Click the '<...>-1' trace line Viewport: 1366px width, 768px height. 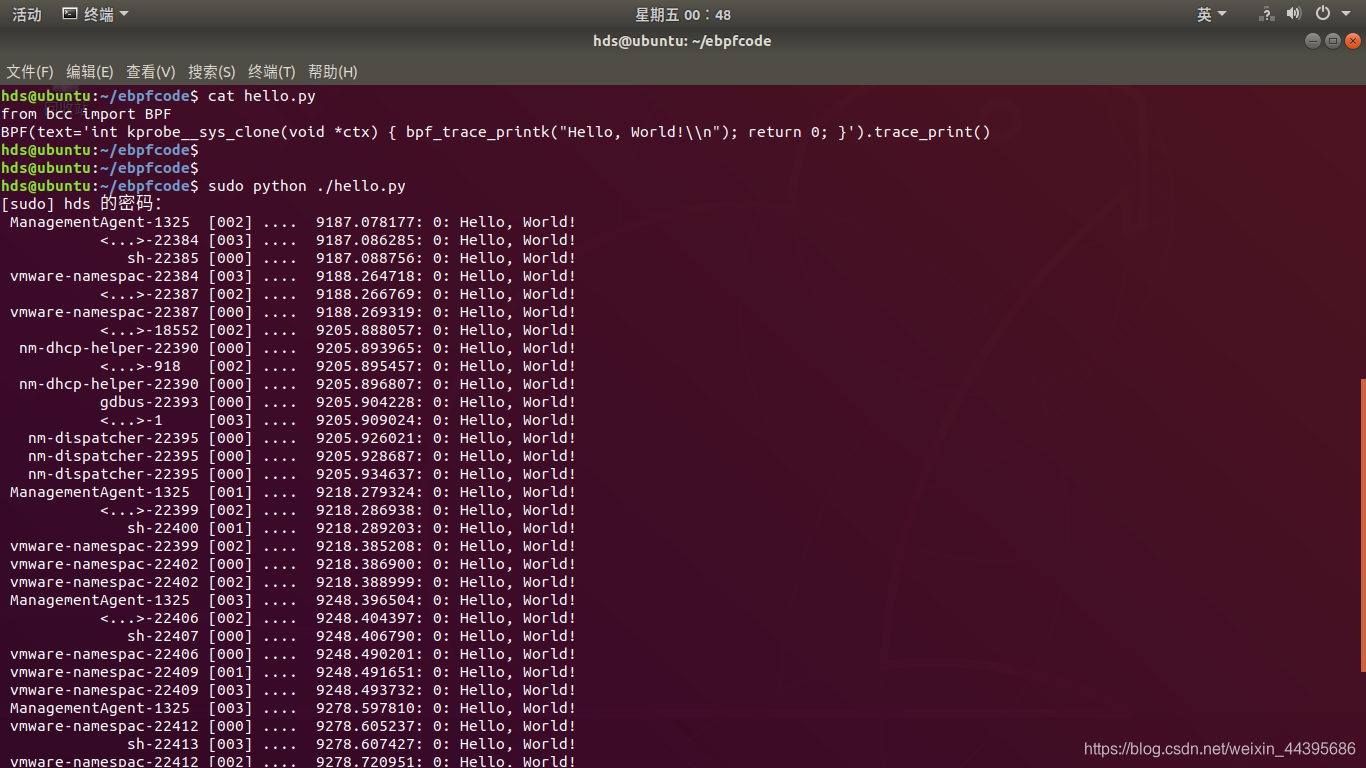[x=338, y=420]
